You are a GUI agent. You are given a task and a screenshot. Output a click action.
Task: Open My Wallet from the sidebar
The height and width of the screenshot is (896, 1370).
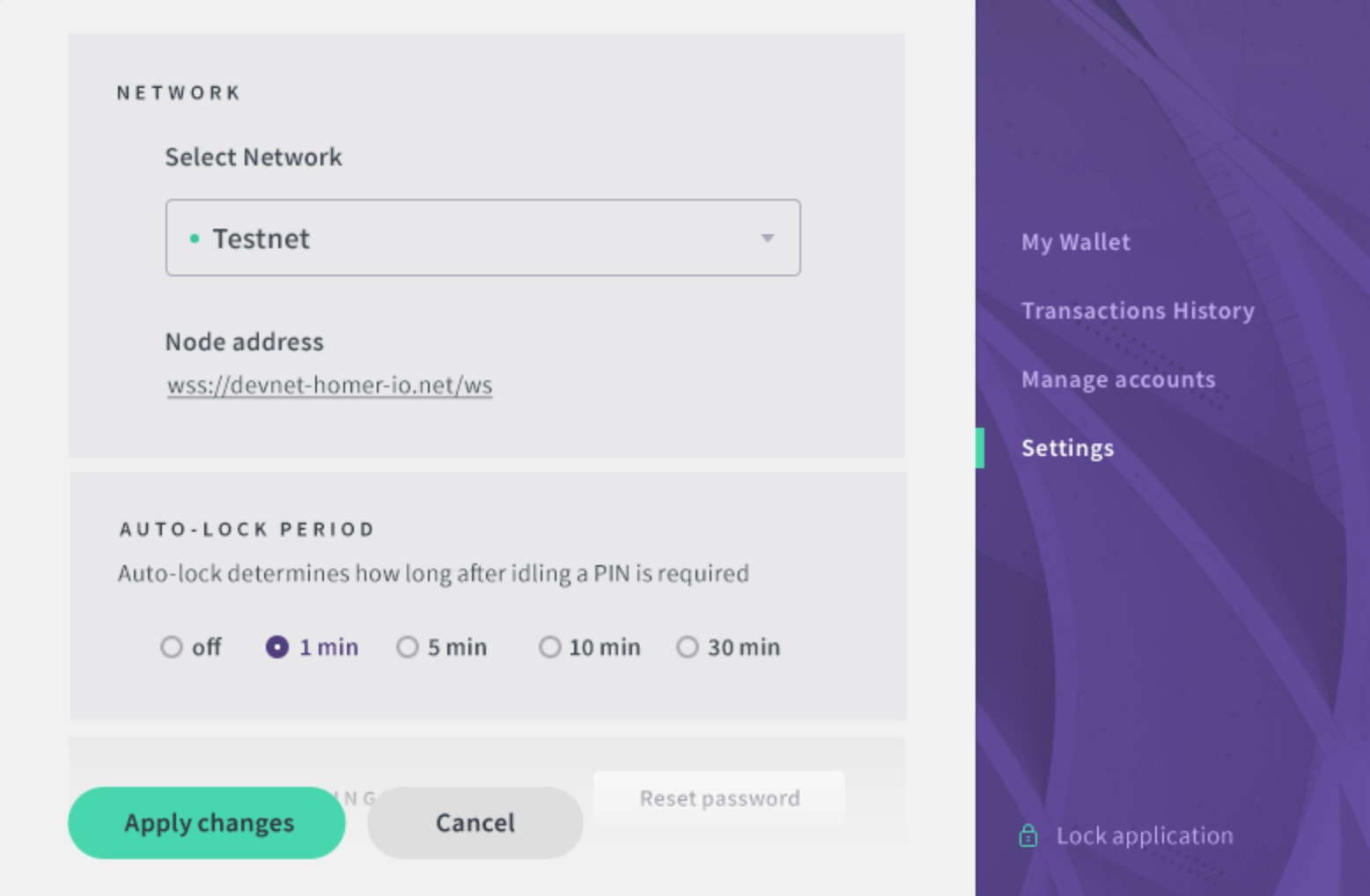(1076, 242)
